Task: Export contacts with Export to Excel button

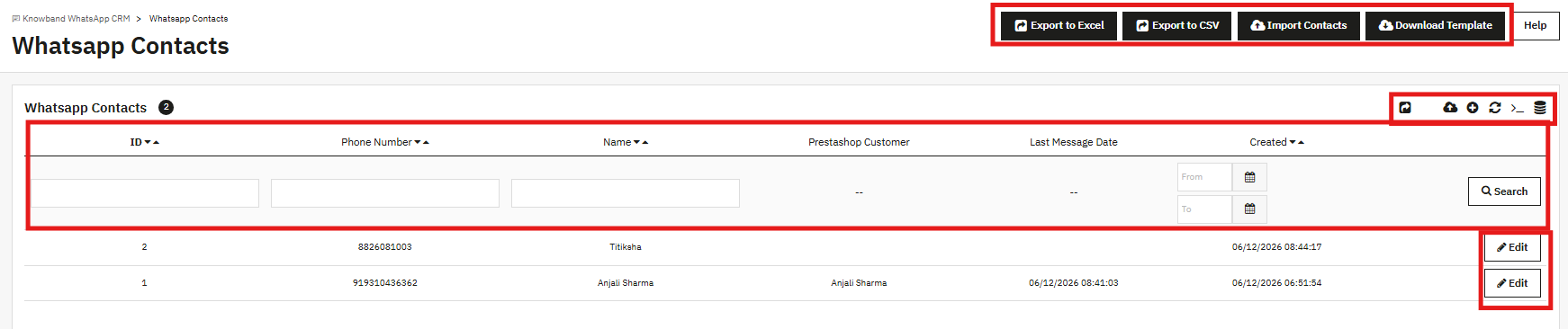Action: 1059,25
